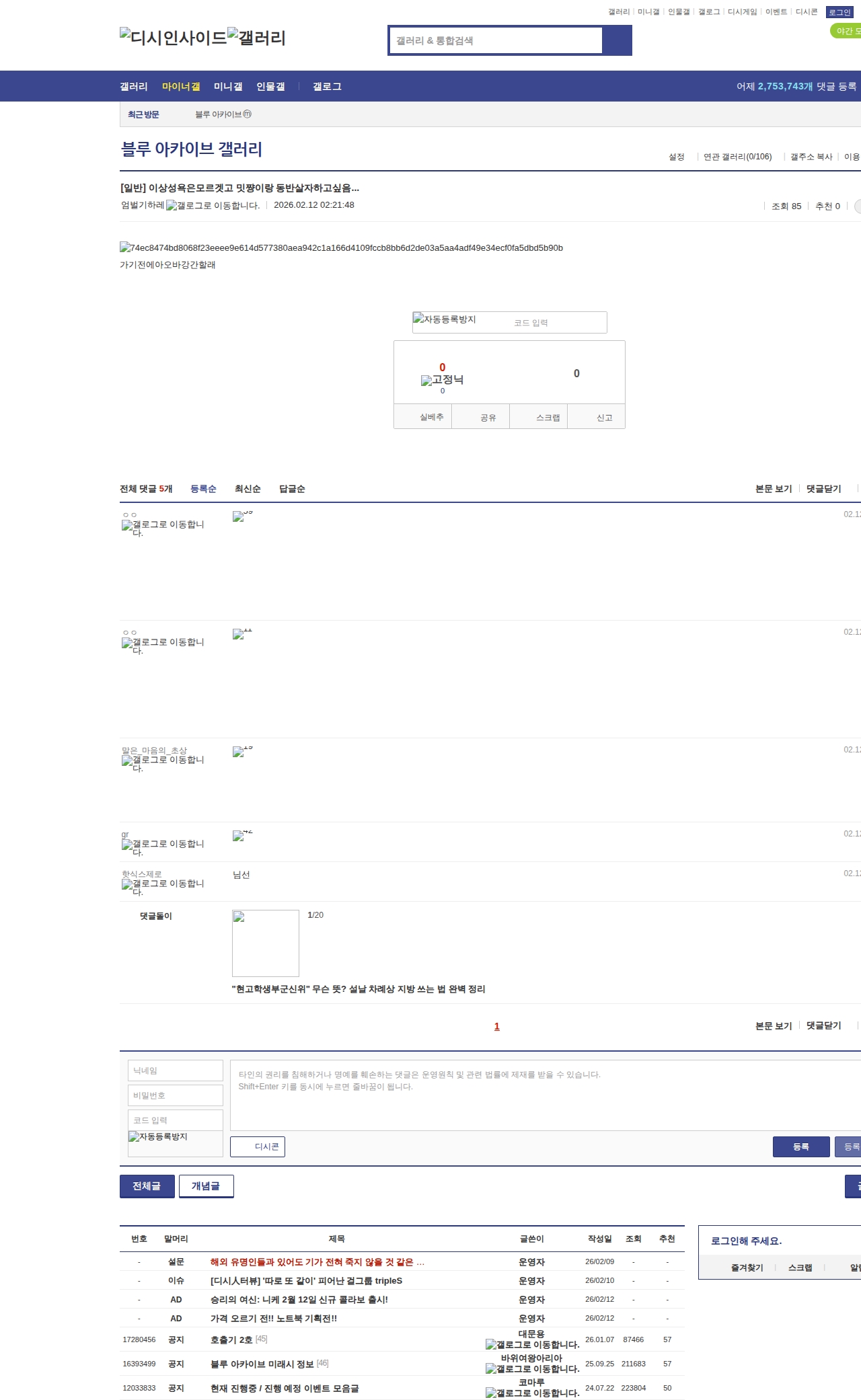Click the 닉네임 input field

click(x=176, y=1071)
